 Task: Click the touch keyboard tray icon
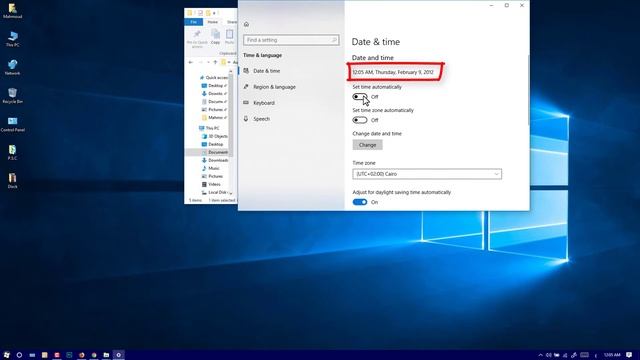coord(584,355)
